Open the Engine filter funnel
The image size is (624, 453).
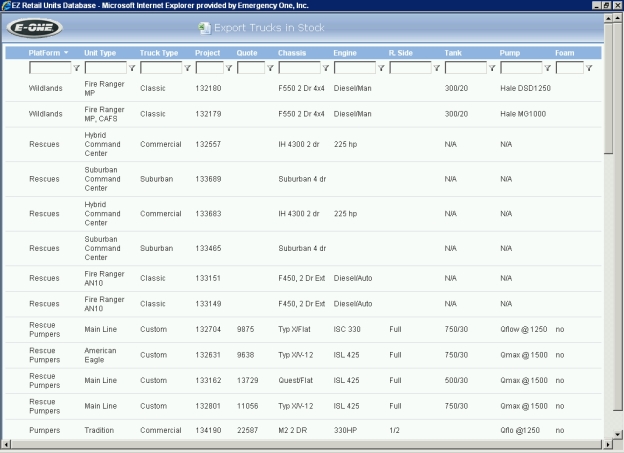click(381, 68)
